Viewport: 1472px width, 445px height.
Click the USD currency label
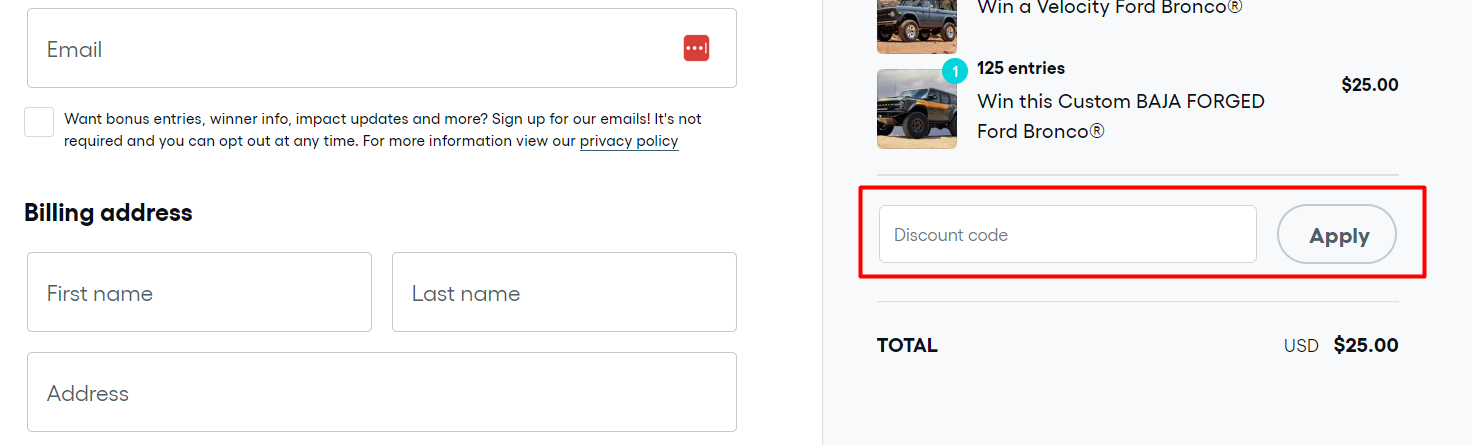point(1301,346)
